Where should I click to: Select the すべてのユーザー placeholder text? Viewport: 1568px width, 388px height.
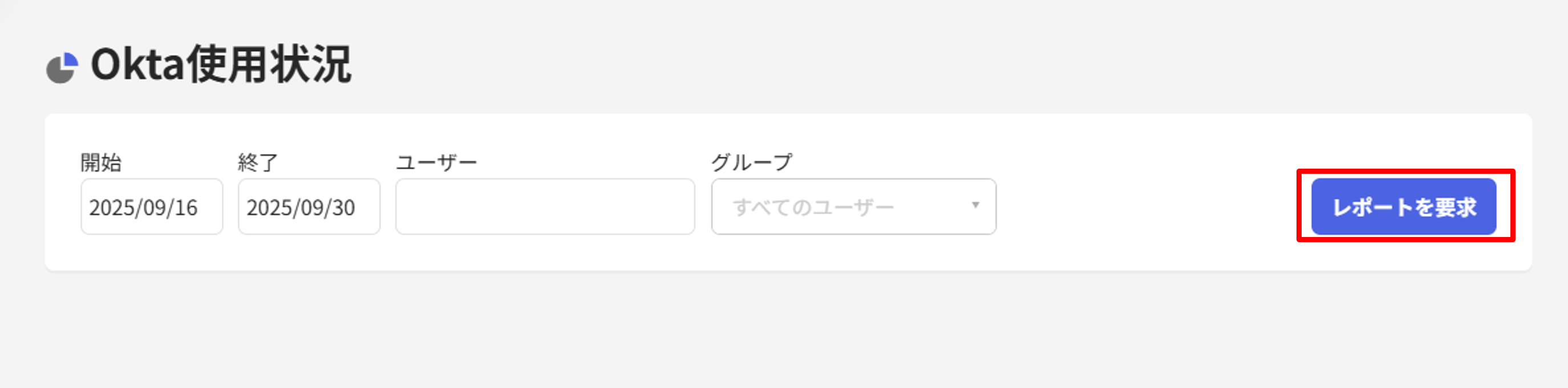[813, 207]
